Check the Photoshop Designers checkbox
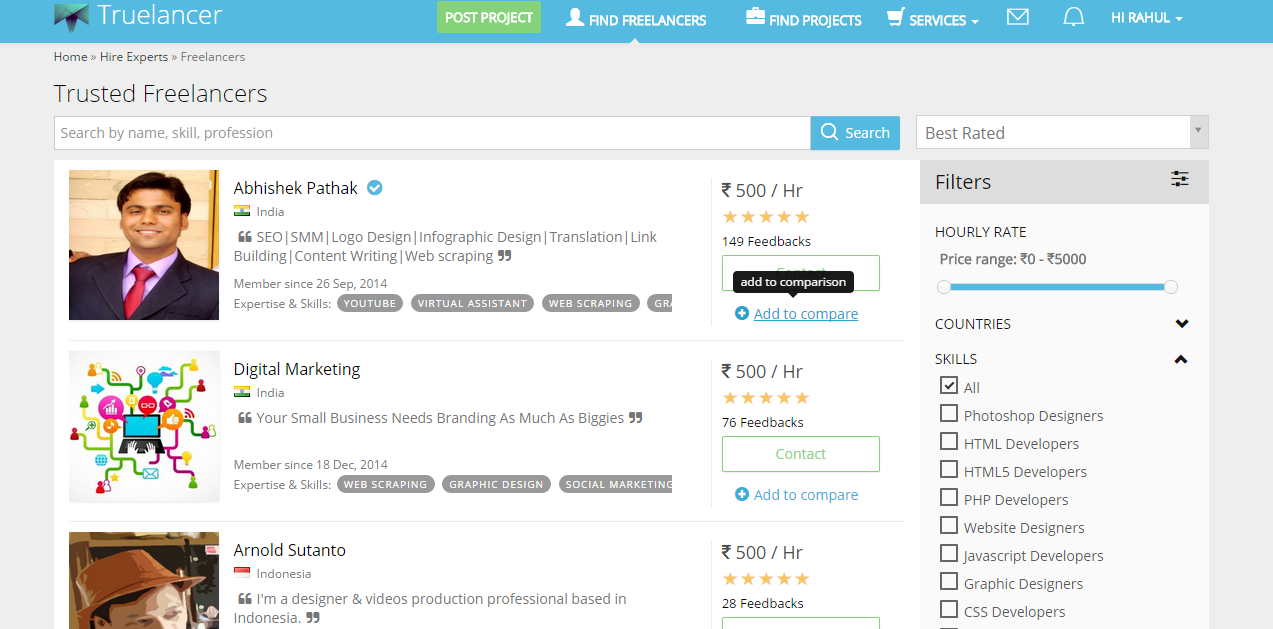1273x629 pixels. tap(949, 414)
